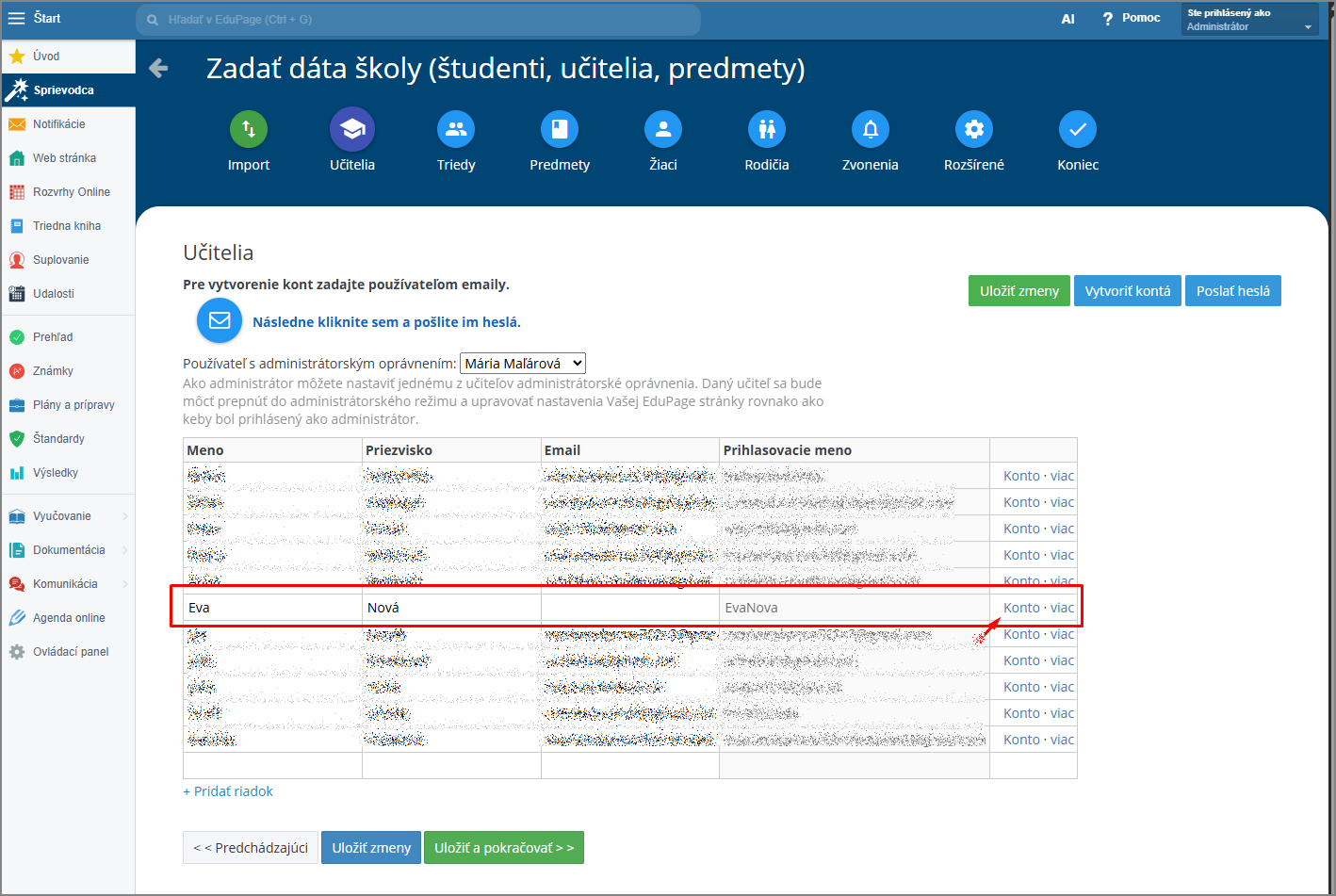
Task: Open the Štart hamburger menu
Action: tap(17, 18)
